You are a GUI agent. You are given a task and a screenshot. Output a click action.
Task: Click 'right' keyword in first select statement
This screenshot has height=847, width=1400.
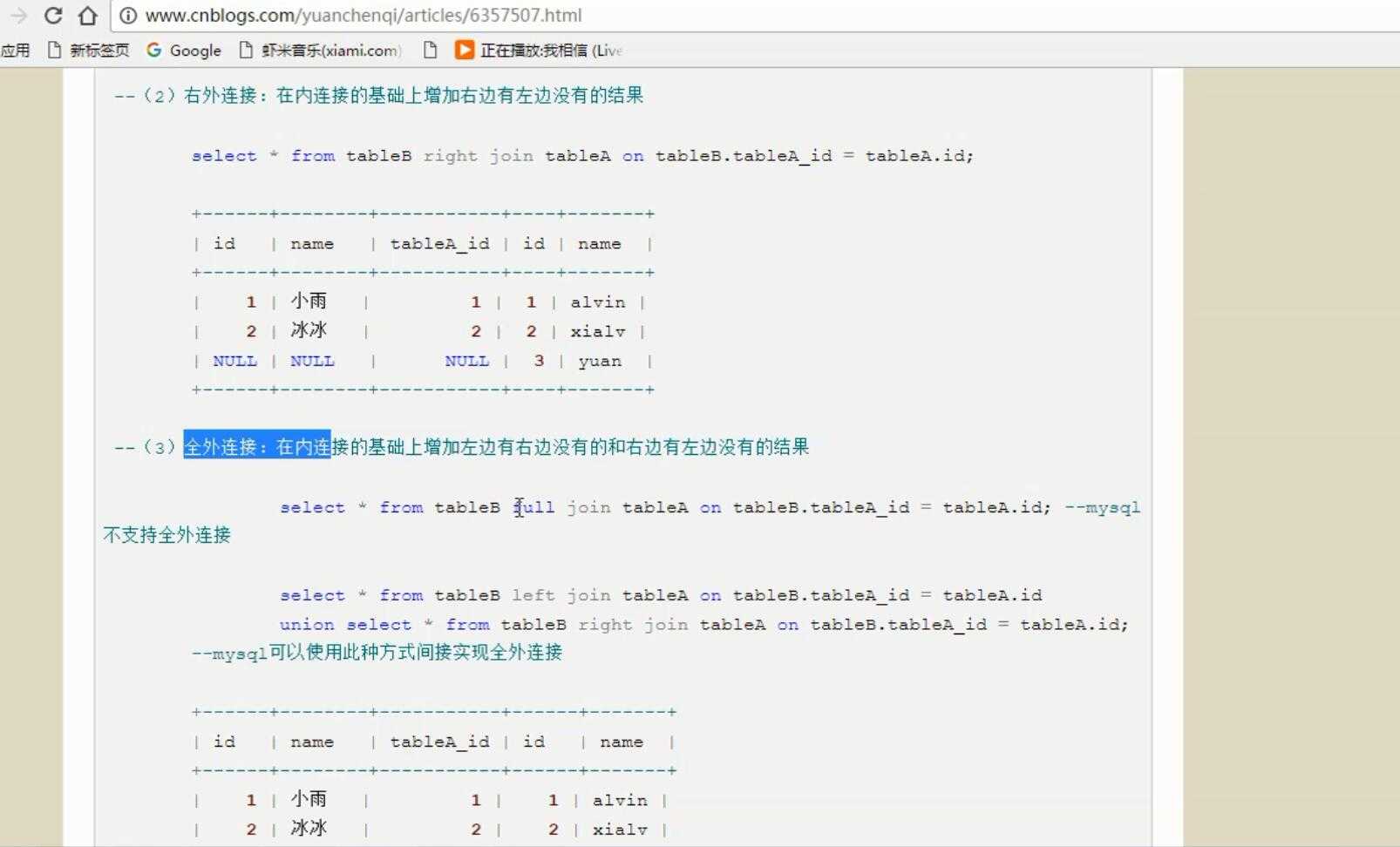pyautogui.click(x=450, y=156)
